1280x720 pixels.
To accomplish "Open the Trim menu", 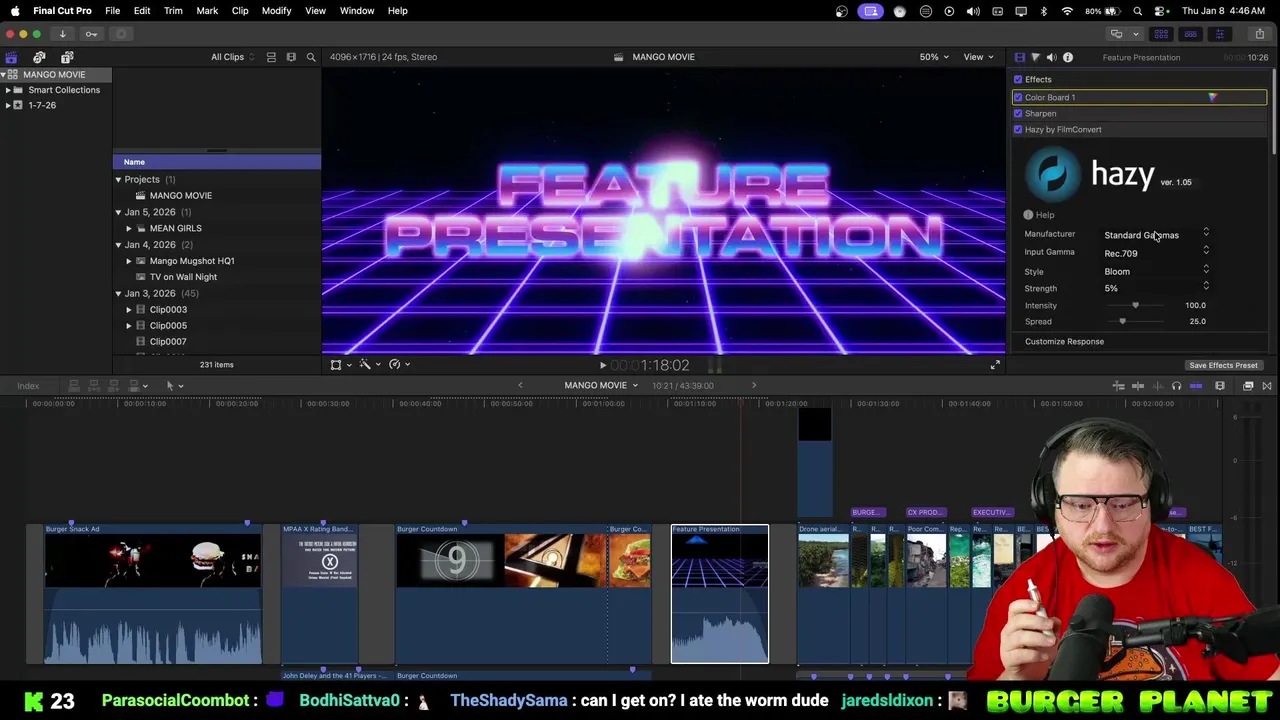I will [x=173, y=11].
